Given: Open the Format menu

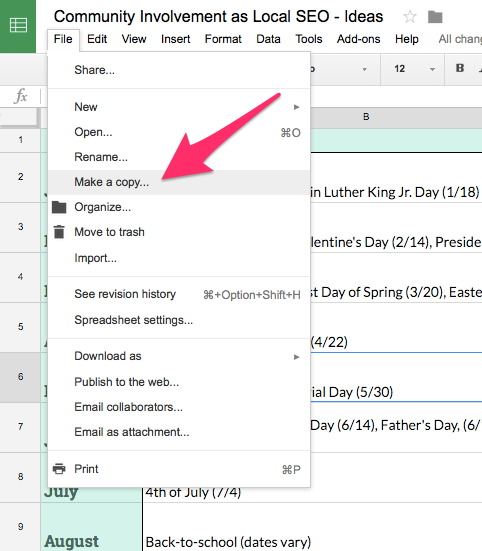Looking at the screenshot, I should 223,39.
